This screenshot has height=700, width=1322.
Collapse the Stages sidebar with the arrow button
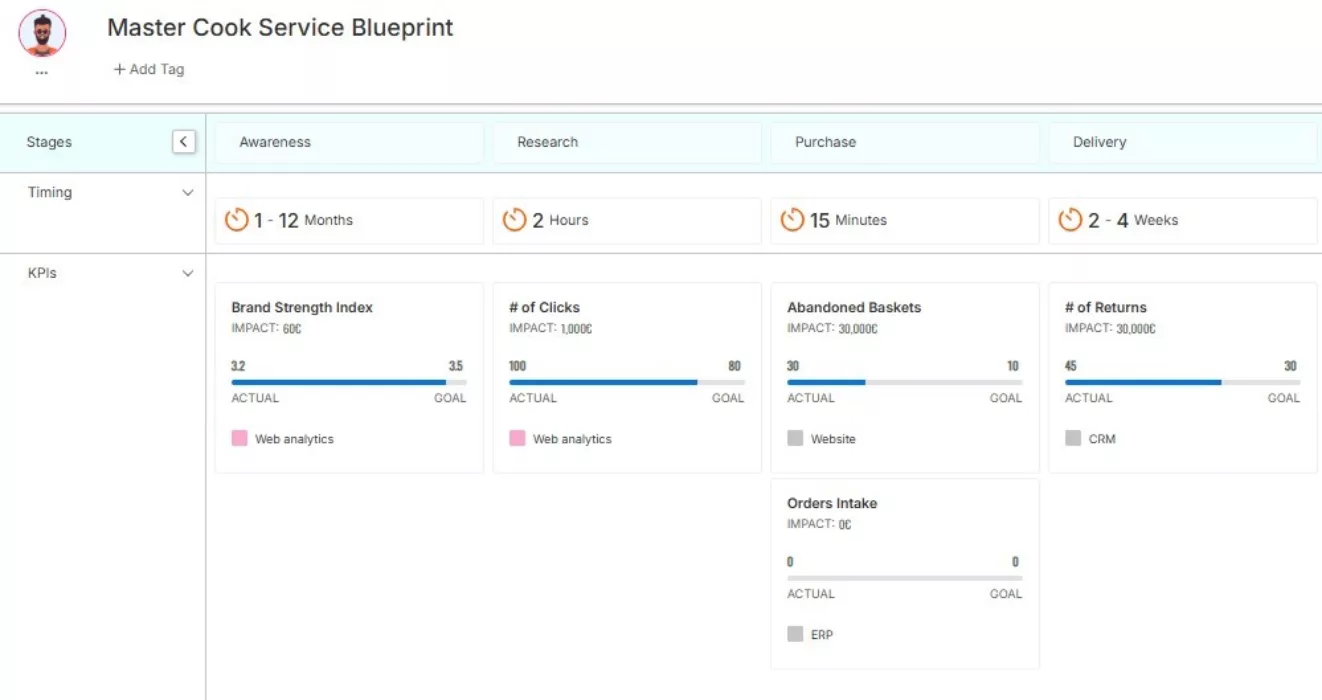[183, 141]
